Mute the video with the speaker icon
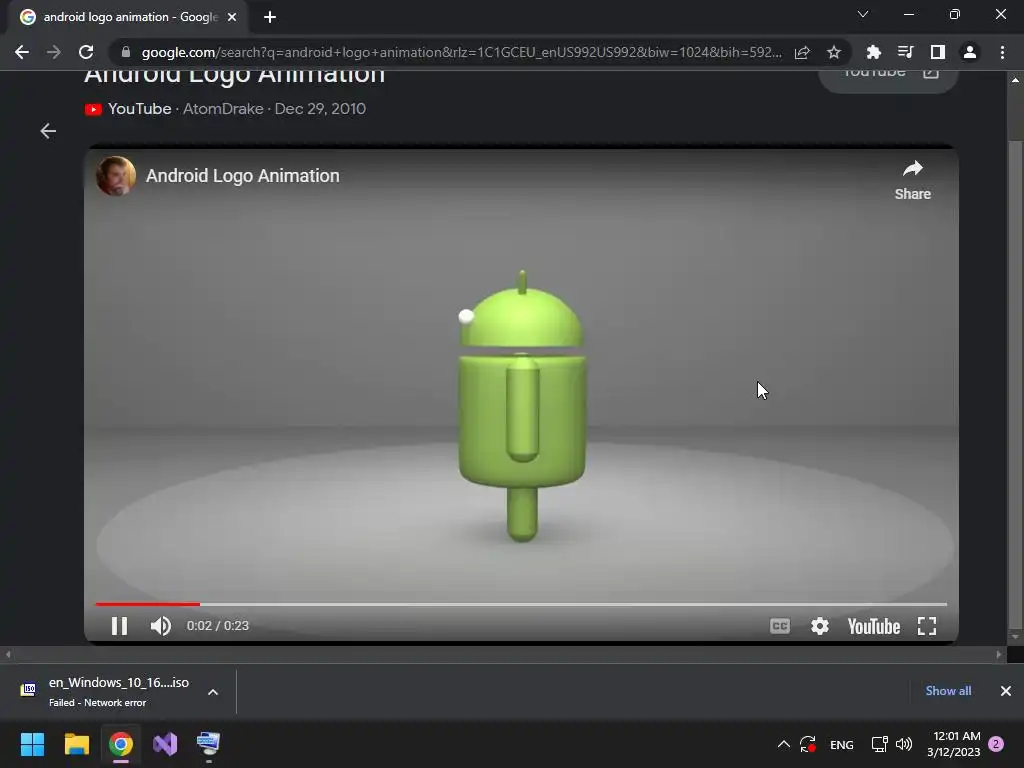 pyautogui.click(x=161, y=626)
